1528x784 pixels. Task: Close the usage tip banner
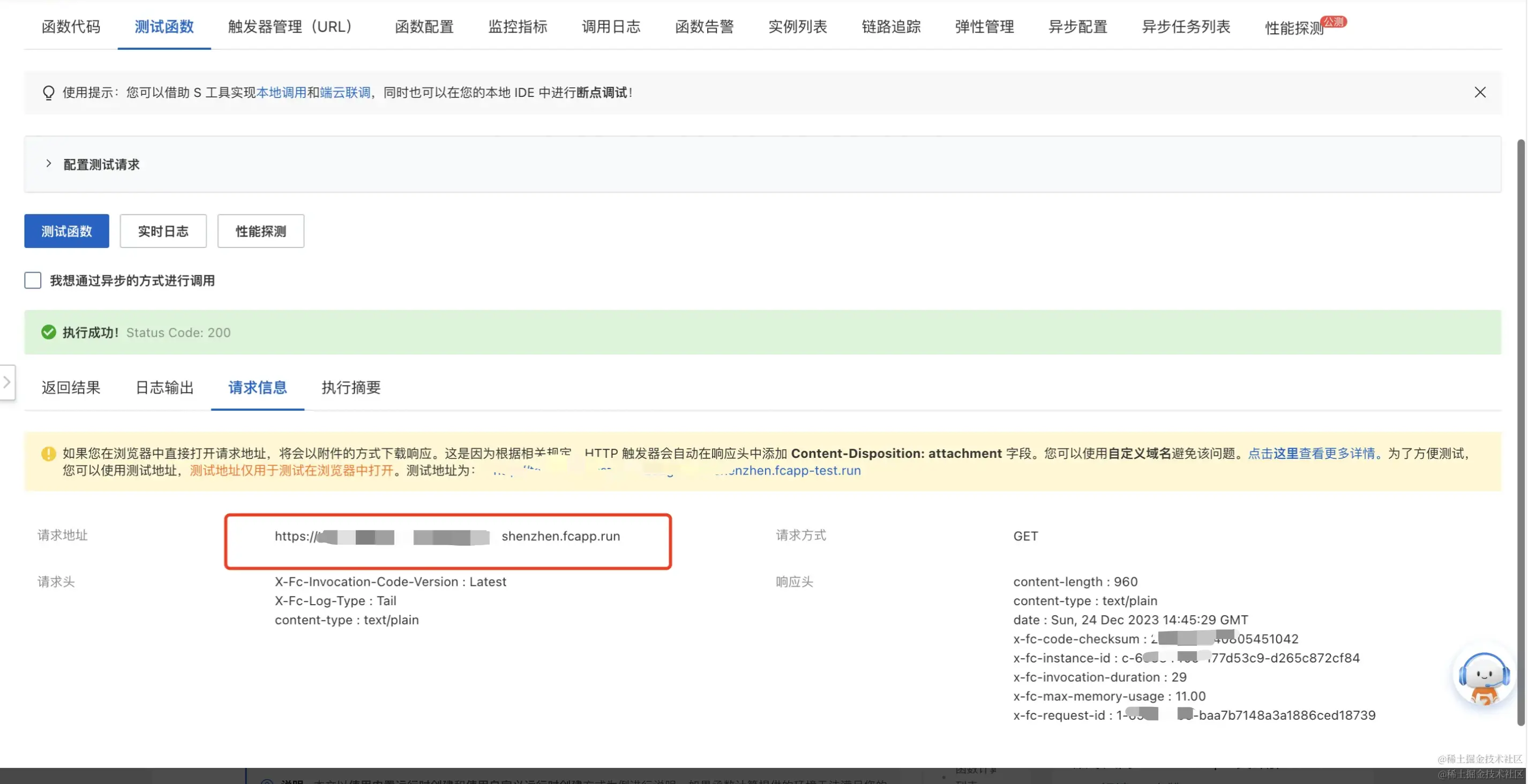pos(1479,93)
